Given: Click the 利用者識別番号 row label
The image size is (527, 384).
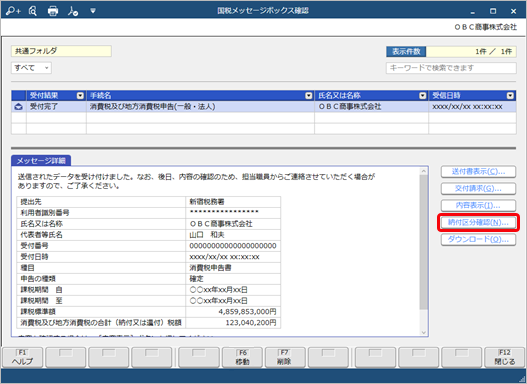Looking at the screenshot, I should 45,213.
